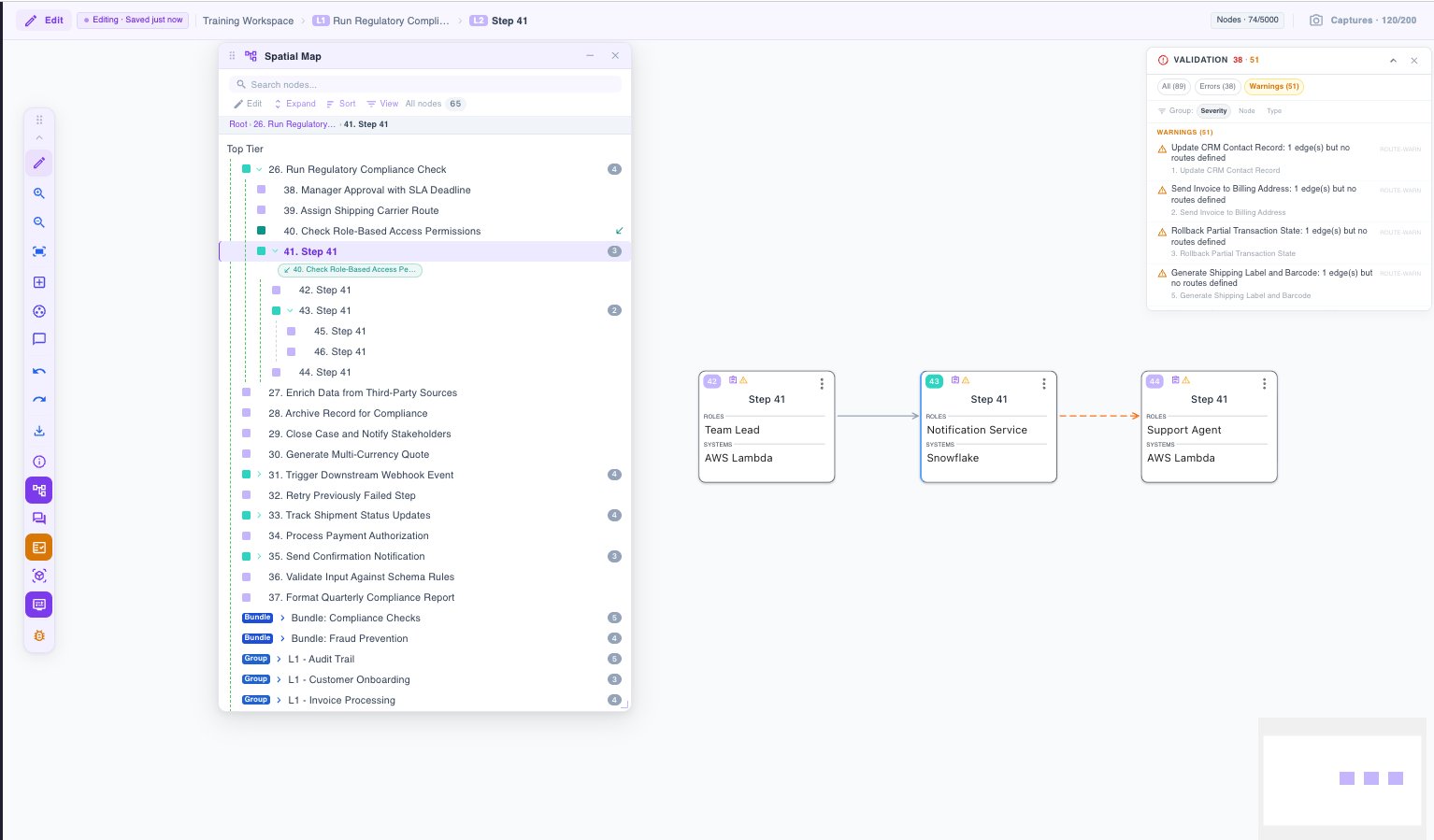
Task: Click Root in the Spatial Map breadcrumb
Action: (x=237, y=124)
